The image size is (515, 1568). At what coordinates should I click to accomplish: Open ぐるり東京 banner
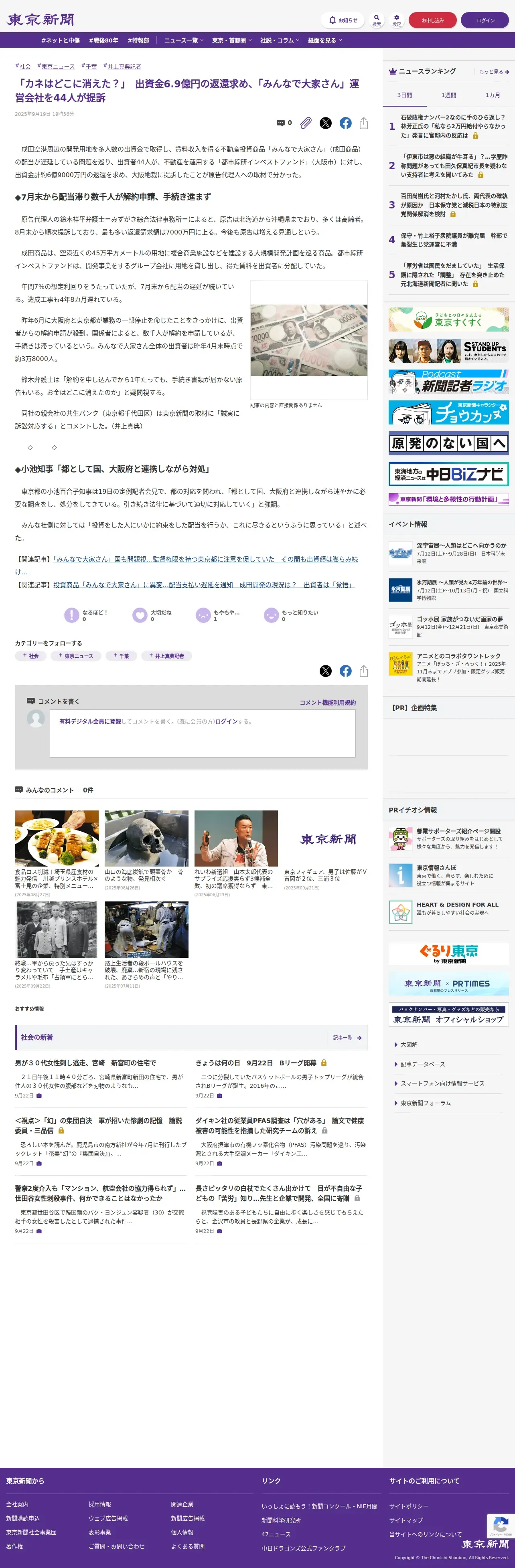(448, 953)
